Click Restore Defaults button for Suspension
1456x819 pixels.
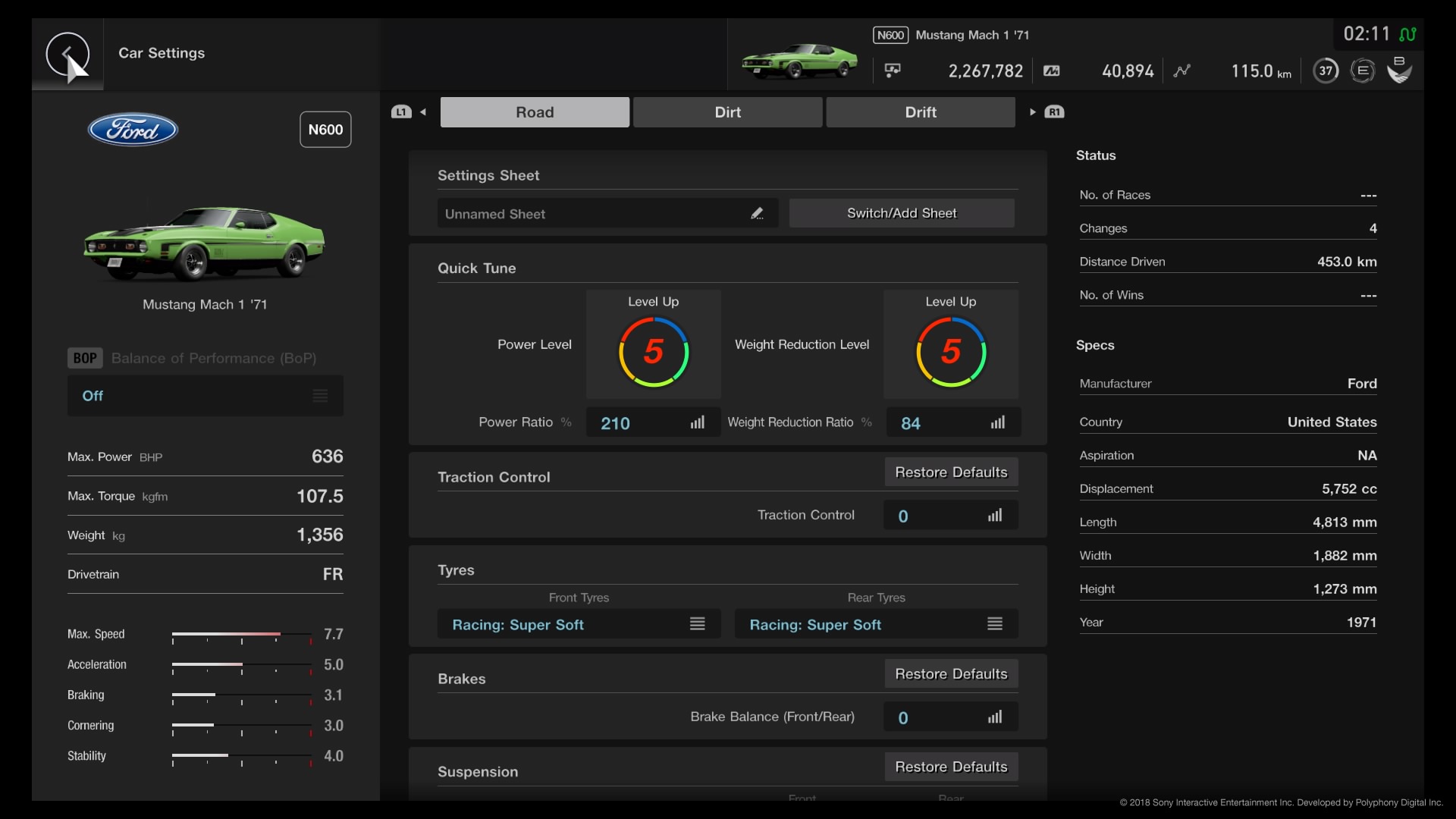click(951, 766)
